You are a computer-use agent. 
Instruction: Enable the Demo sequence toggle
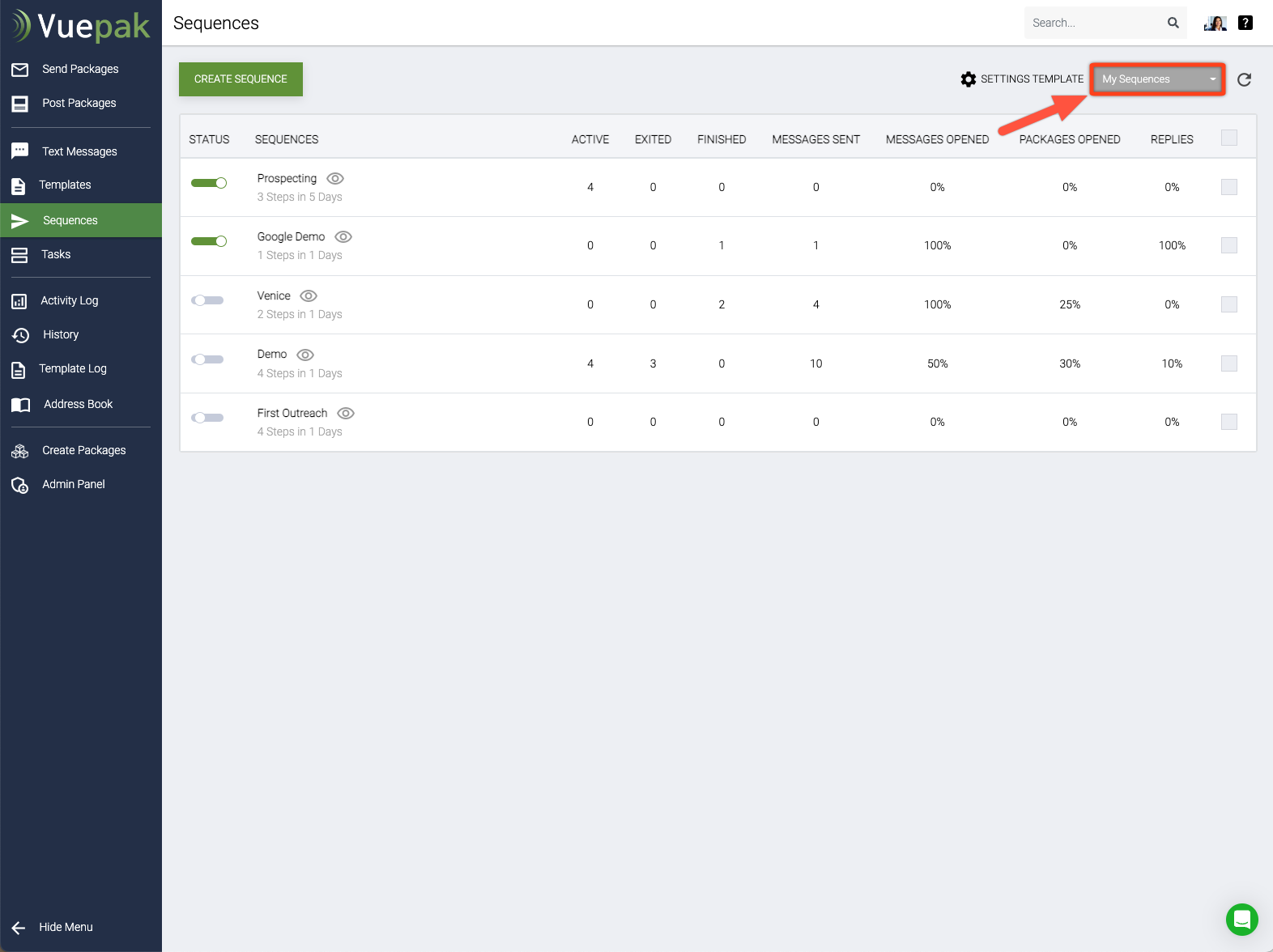207,359
